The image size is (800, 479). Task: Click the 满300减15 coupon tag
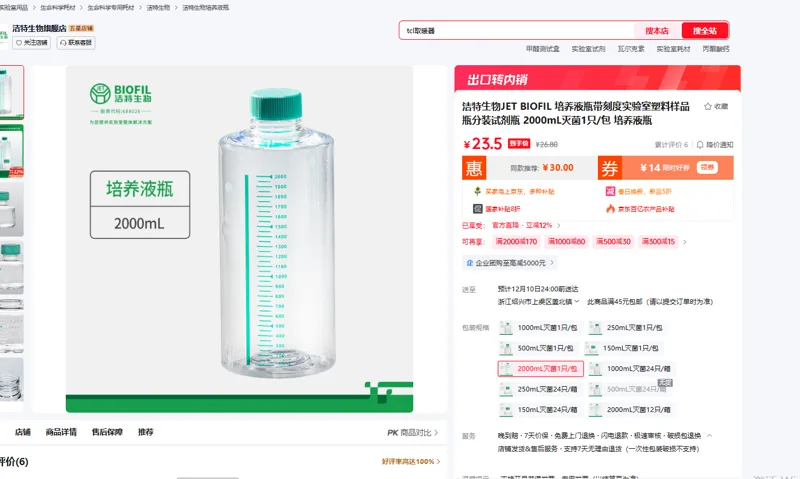click(658, 242)
